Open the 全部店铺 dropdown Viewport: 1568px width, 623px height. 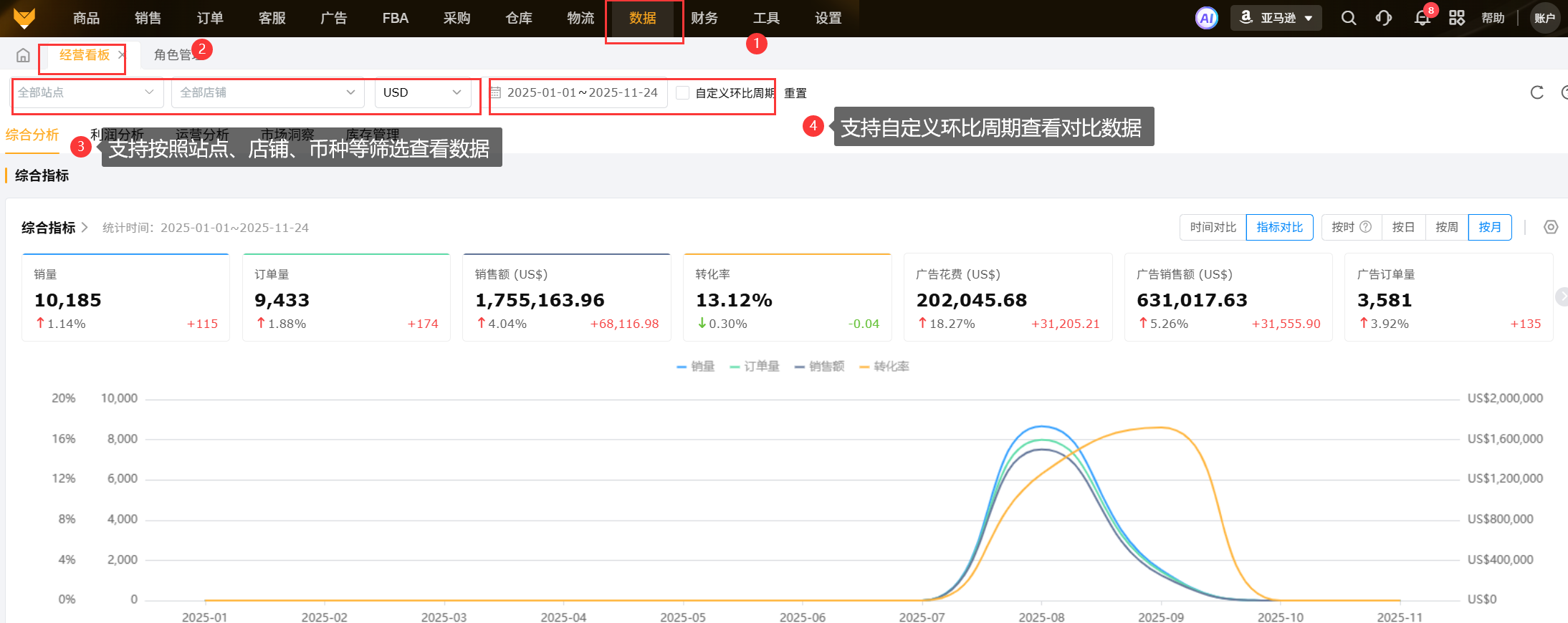pyautogui.click(x=268, y=92)
